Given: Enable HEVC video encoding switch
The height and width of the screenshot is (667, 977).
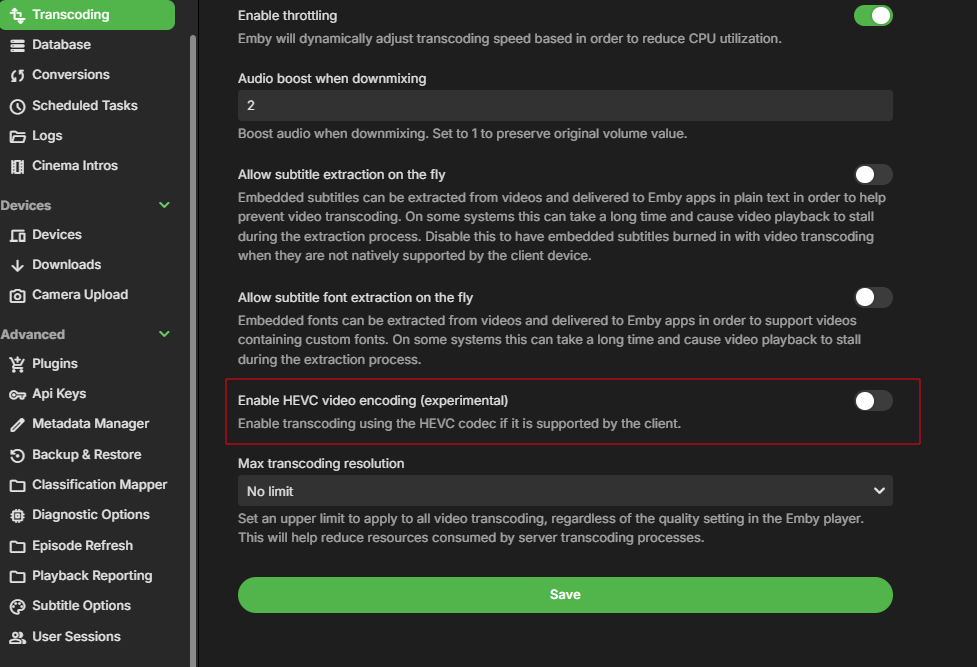Looking at the screenshot, I should [873, 401].
